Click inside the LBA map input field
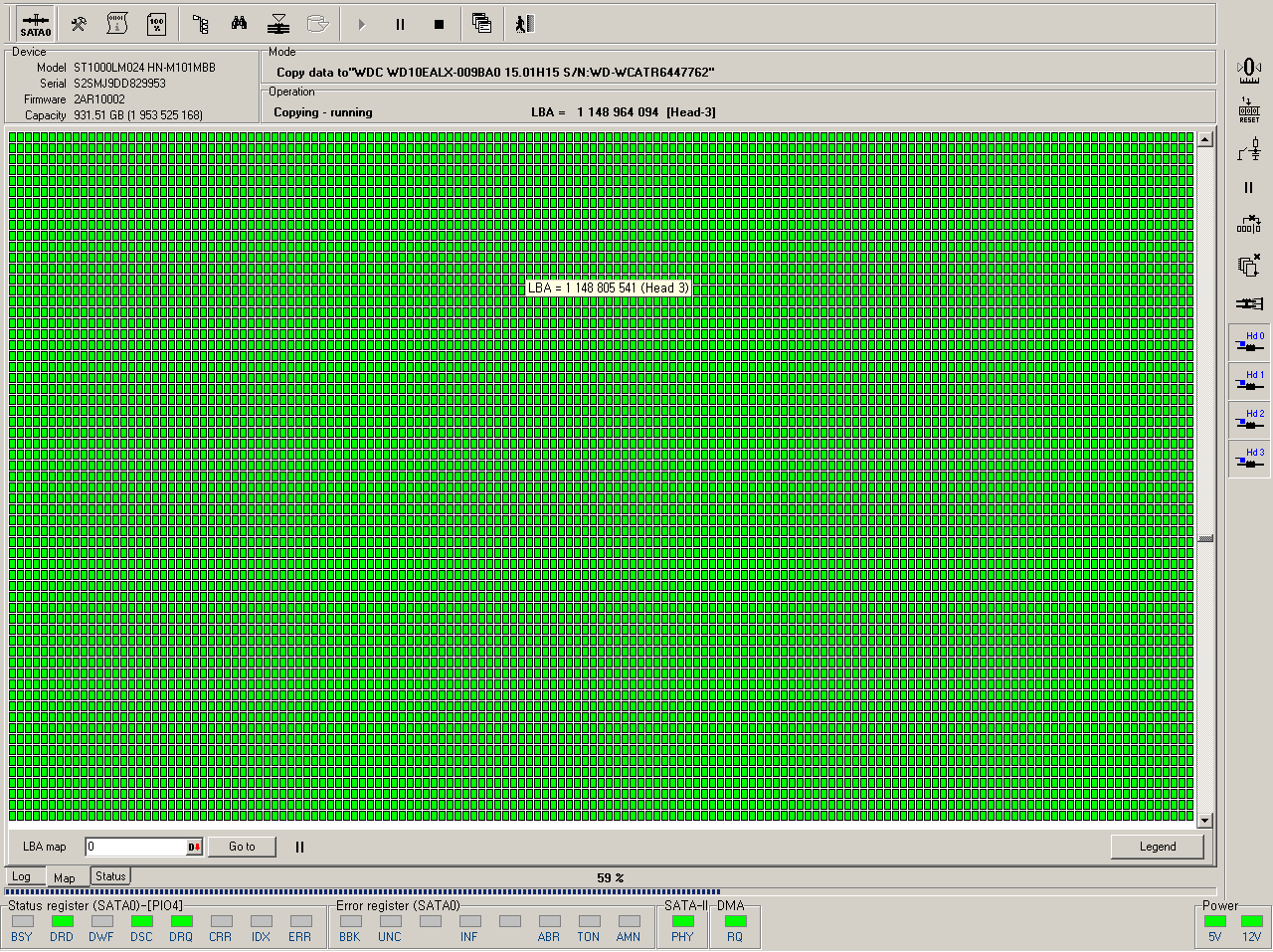 [x=135, y=848]
